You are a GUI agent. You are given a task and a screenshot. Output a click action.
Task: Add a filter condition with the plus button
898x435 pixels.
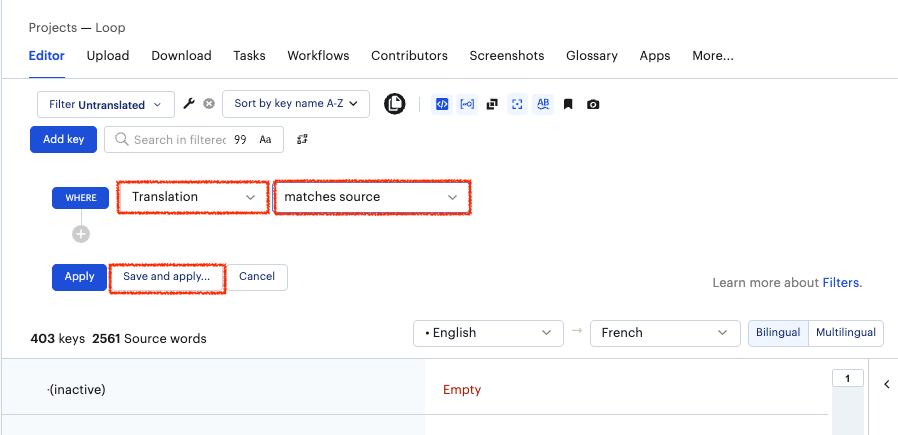coord(81,234)
